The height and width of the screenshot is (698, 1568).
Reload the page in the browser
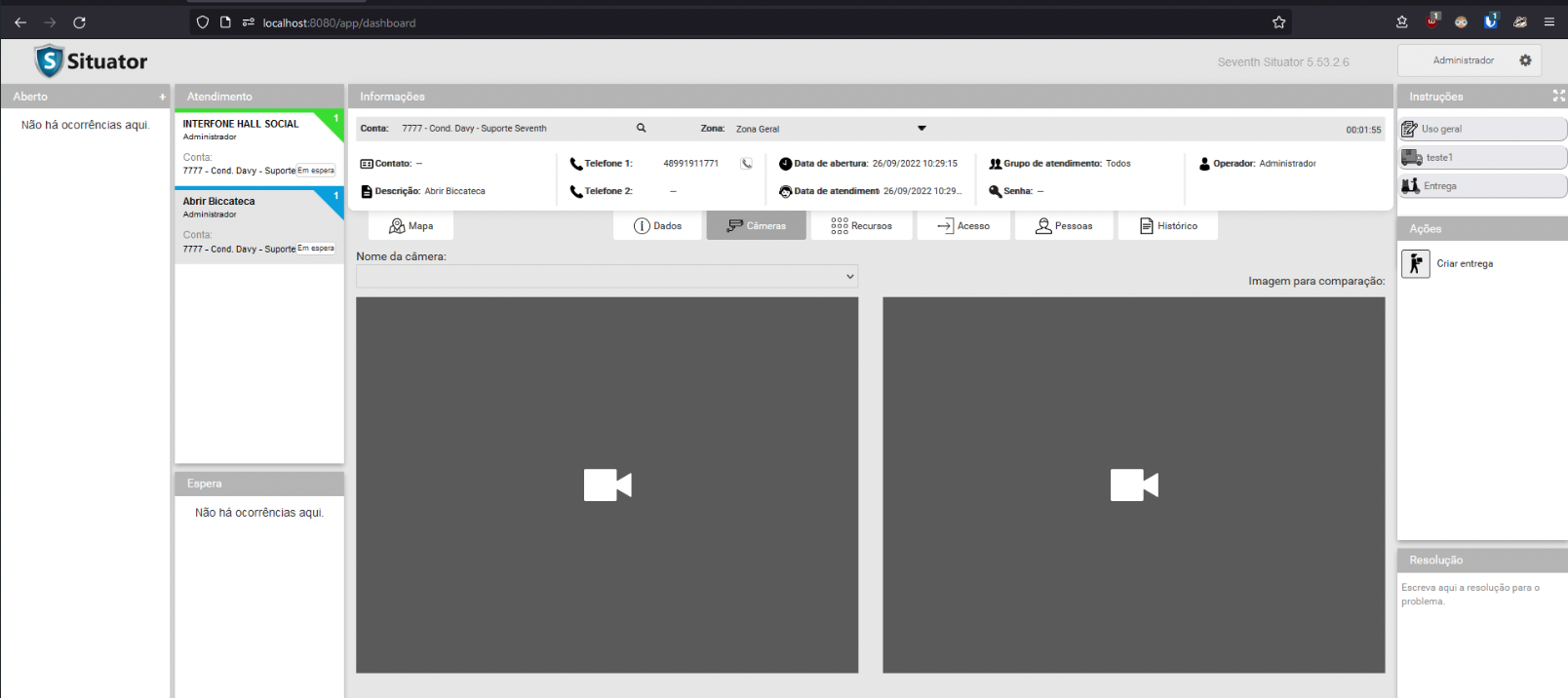pyautogui.click(x=80, y=22)
